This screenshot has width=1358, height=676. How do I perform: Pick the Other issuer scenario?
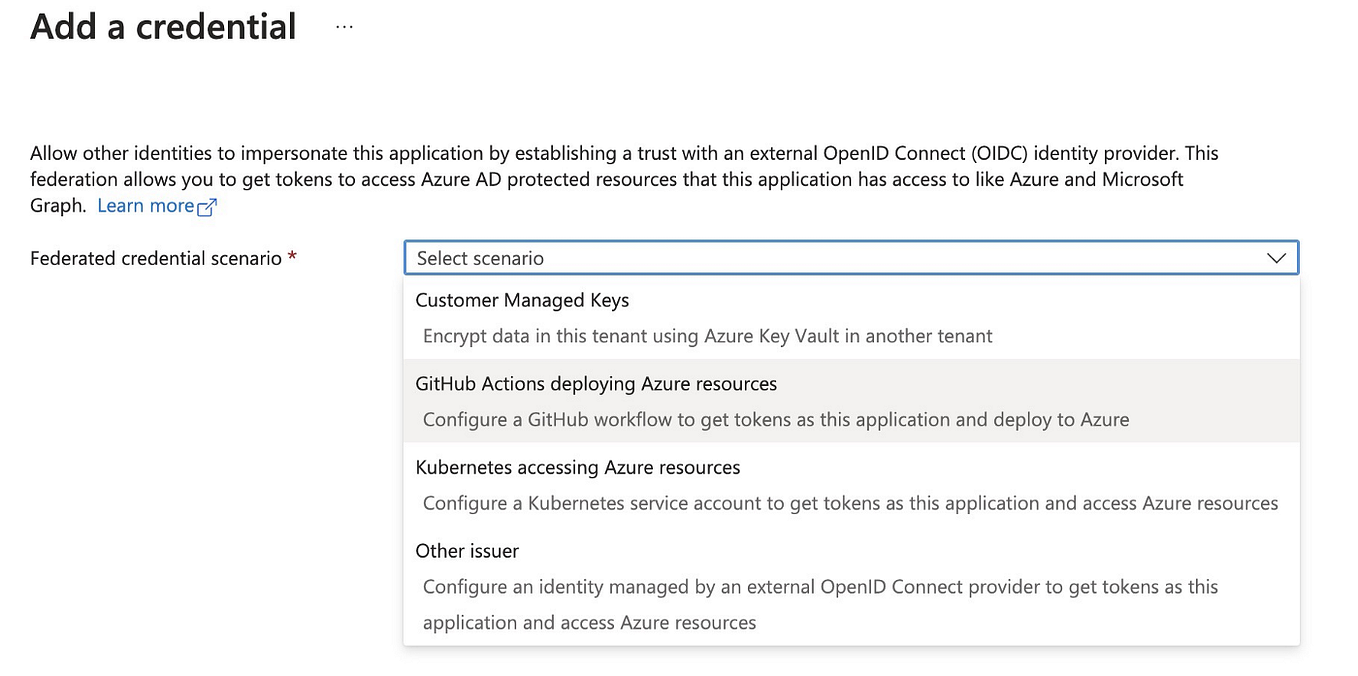coord(467,550)
